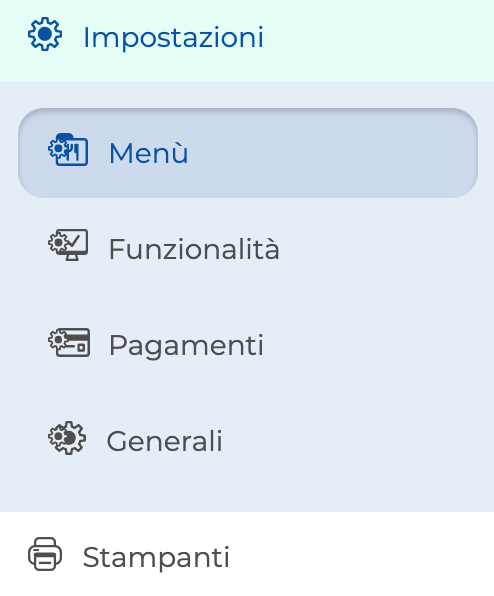Select the Pagamenti submenu row

(248, 345)
